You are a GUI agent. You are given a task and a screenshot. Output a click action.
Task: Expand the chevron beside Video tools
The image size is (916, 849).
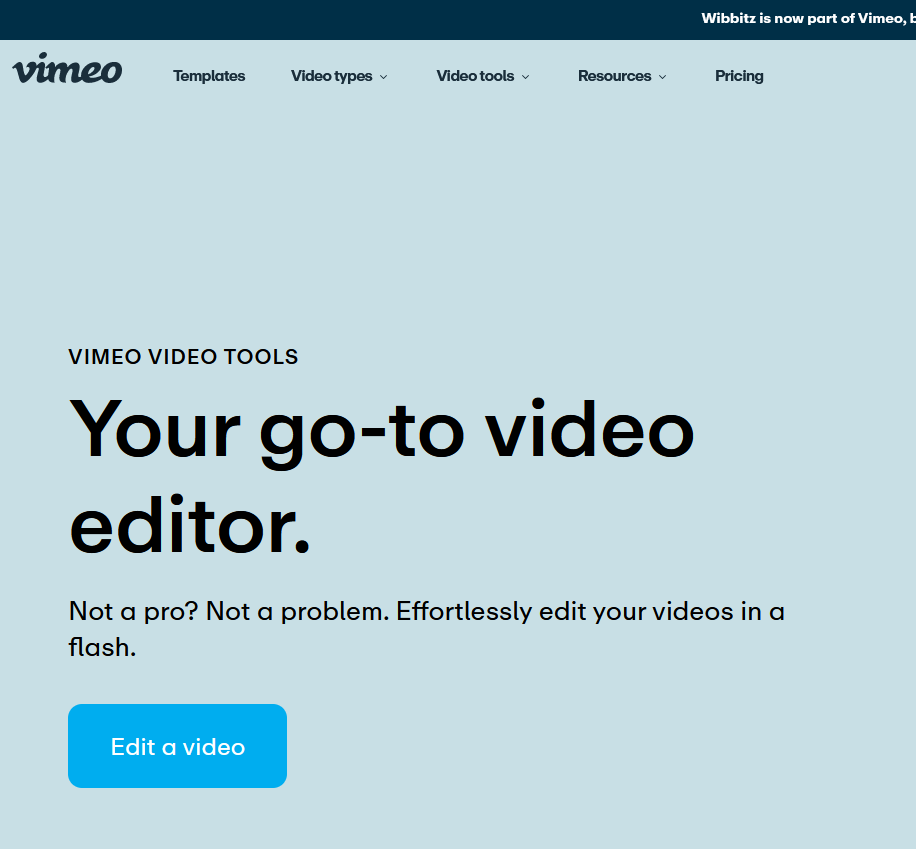pos(526,77)
